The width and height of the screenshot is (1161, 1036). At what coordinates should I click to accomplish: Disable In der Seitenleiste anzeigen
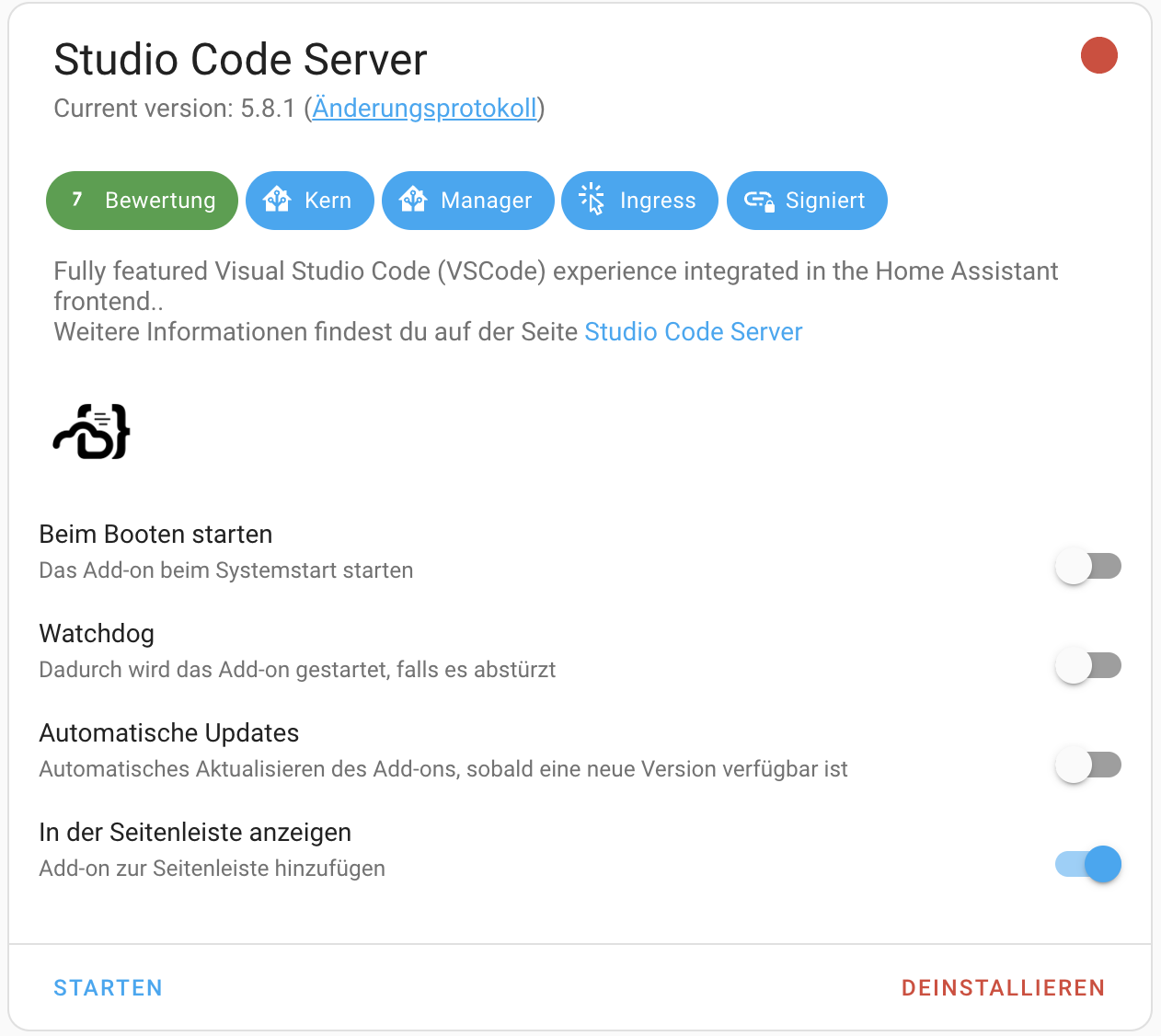[x=1087, y=864]
